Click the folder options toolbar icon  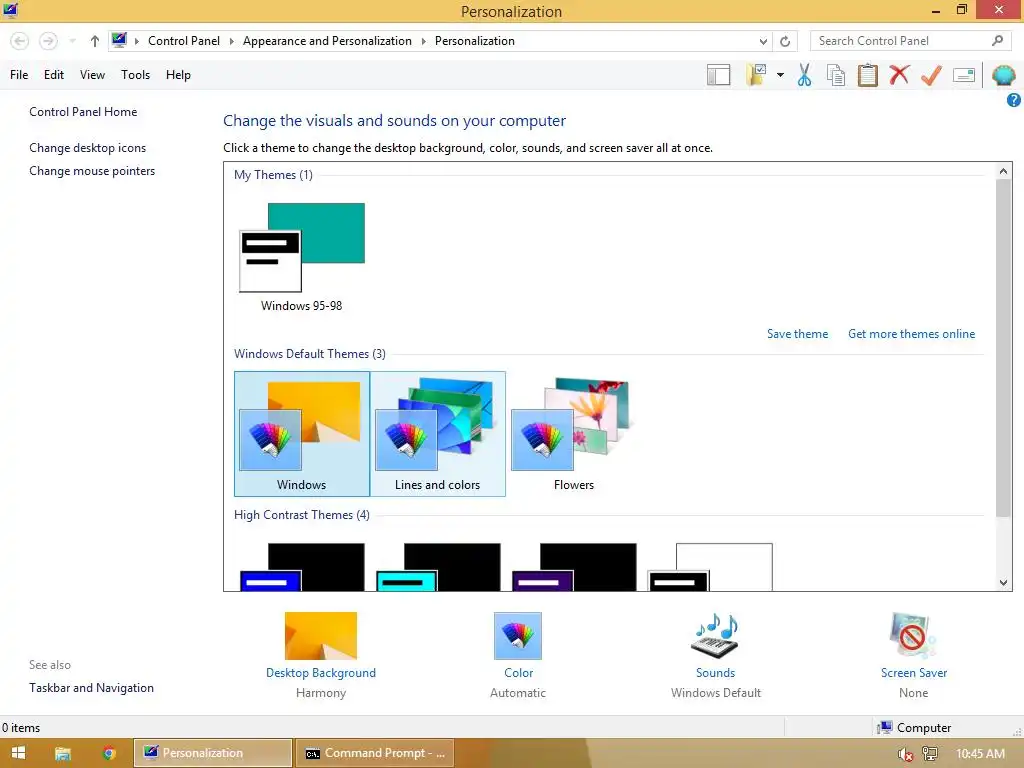coord(756,75)
